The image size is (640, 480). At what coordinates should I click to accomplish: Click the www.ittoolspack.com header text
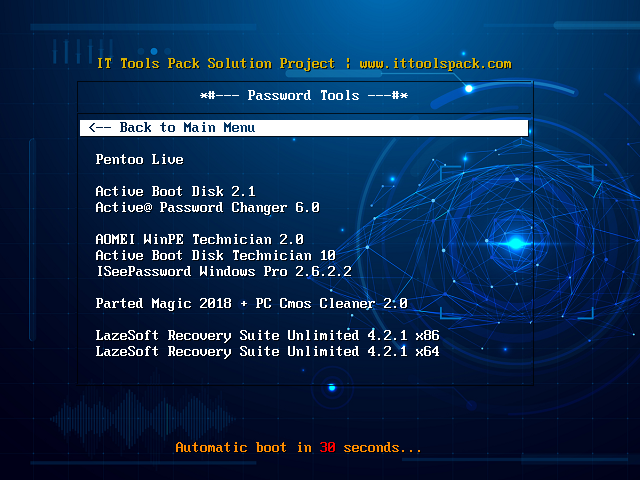click(435, 64)
